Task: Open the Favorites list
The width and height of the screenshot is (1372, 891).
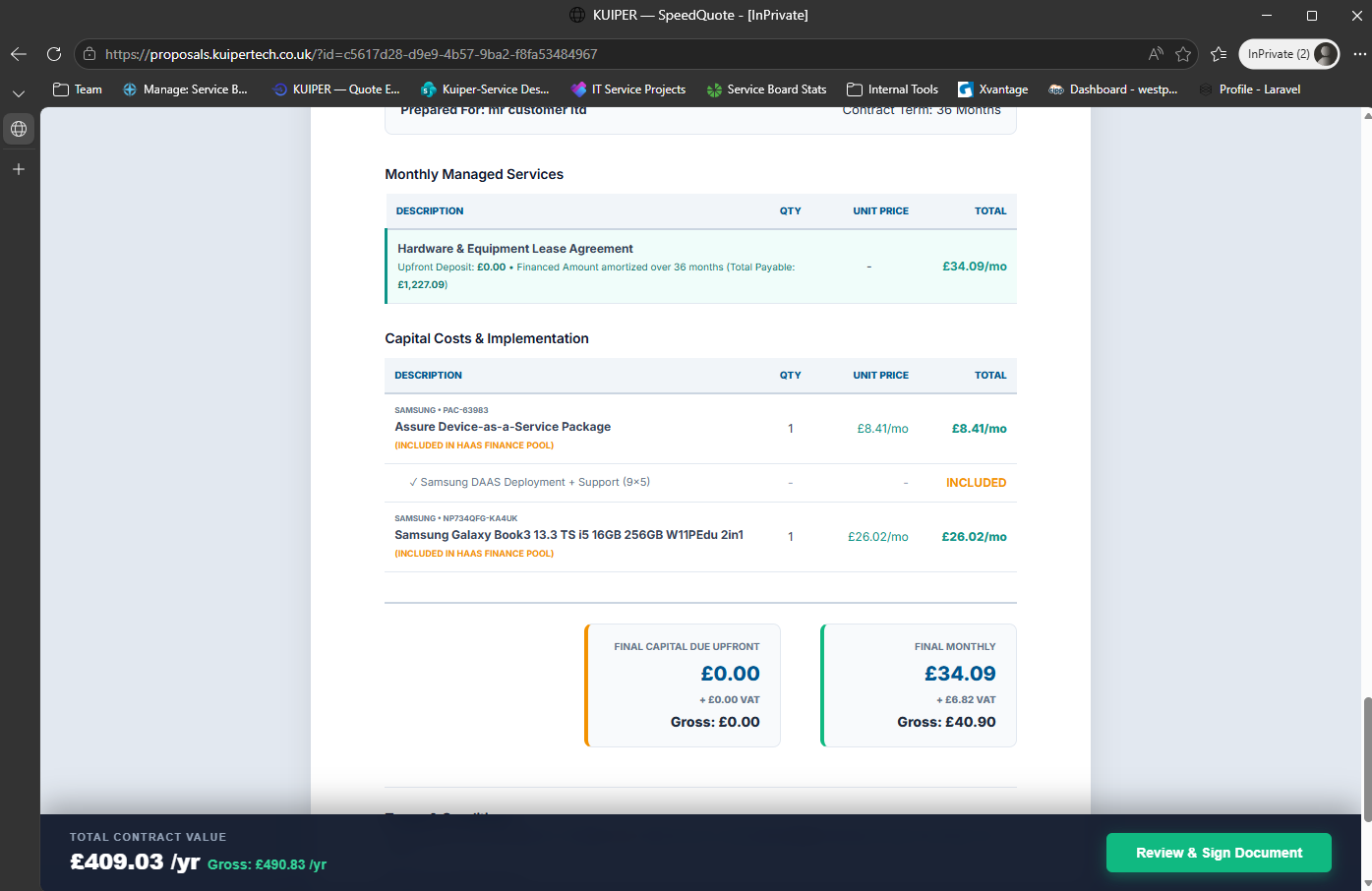Action: pyautogui.click(x=1219, y=54)
